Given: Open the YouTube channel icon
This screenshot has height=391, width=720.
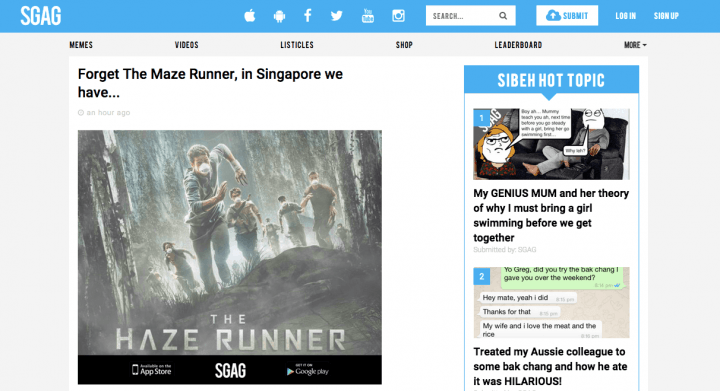Looking at the screenshot, I should coord(368,16).
